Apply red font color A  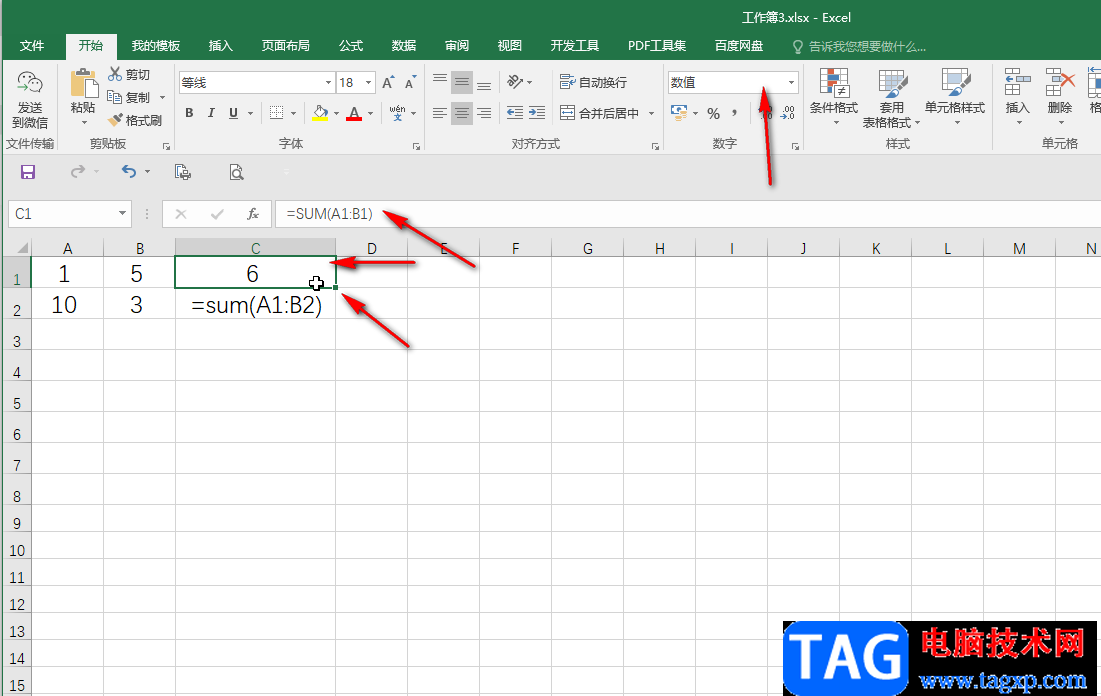click(x=354, y=113)
